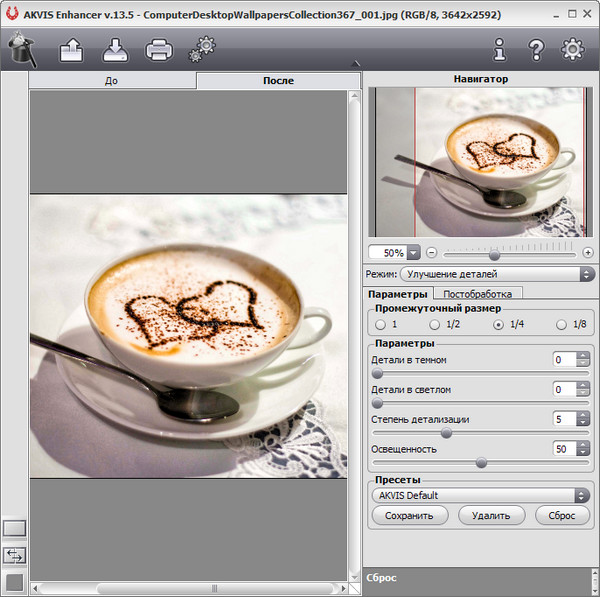600x597 pixels.
Task: Click the zoom in plus icon
Action: point(587,253)
